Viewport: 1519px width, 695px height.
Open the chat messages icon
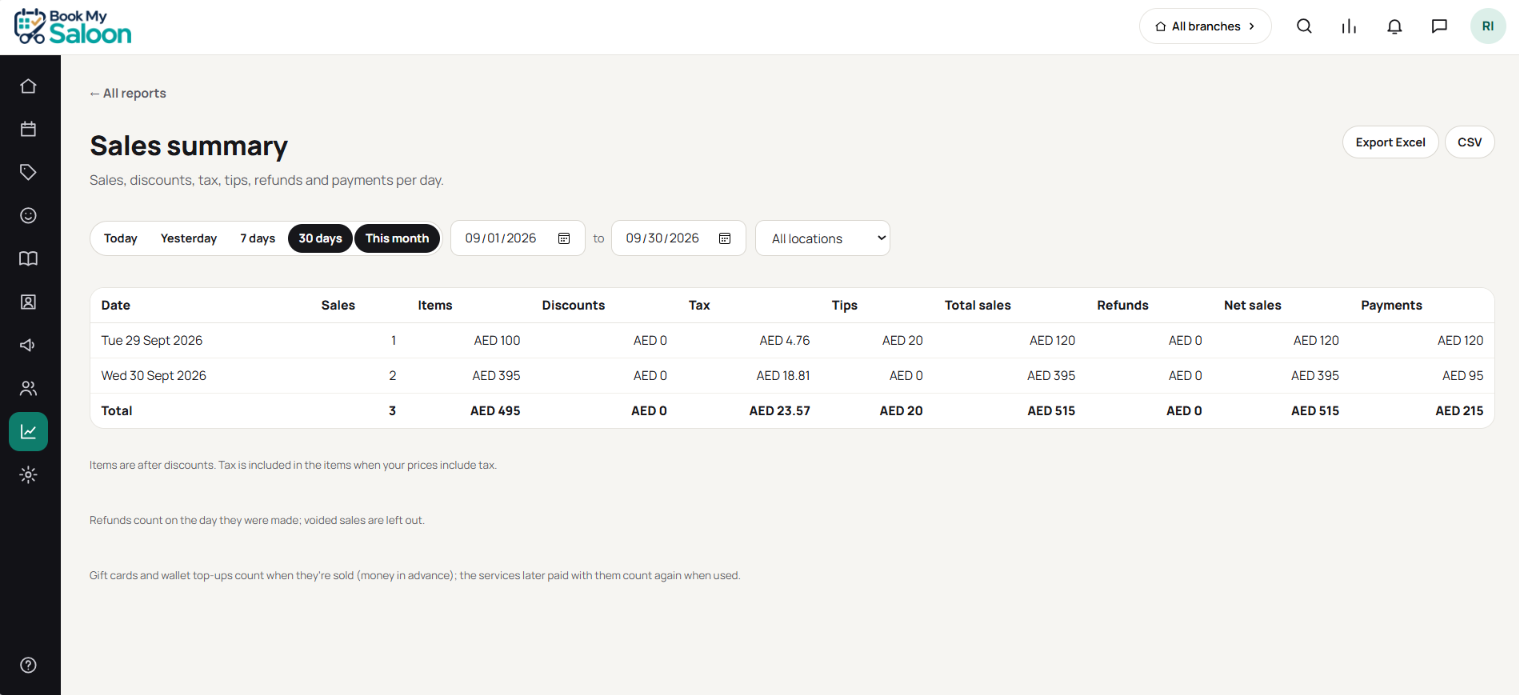coord(1440,27)
